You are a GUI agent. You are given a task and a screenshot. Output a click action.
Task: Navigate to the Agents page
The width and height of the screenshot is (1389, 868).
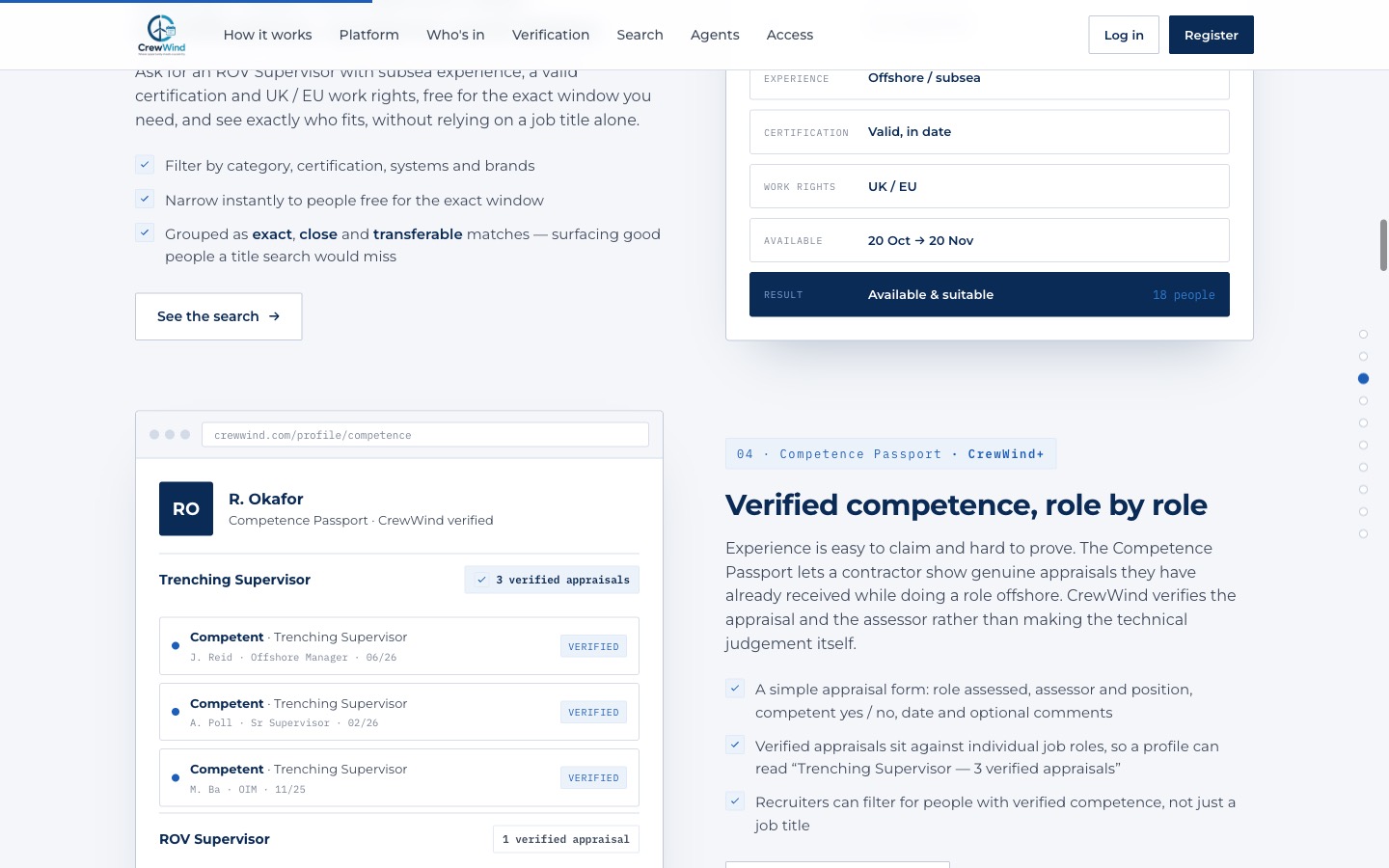point(715,35)
